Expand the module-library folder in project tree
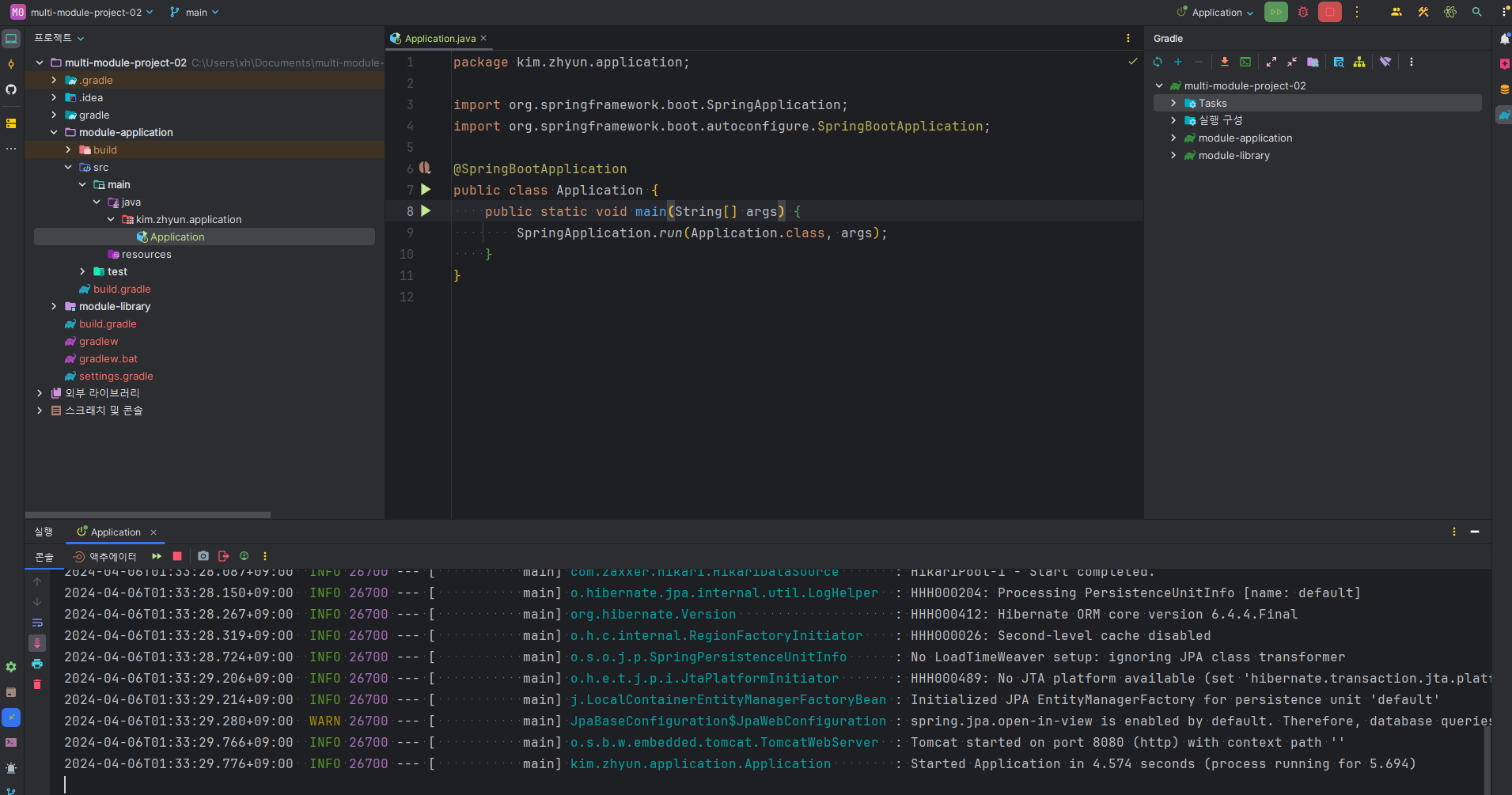Screen dimensions: 1512x795 (54, 306)
